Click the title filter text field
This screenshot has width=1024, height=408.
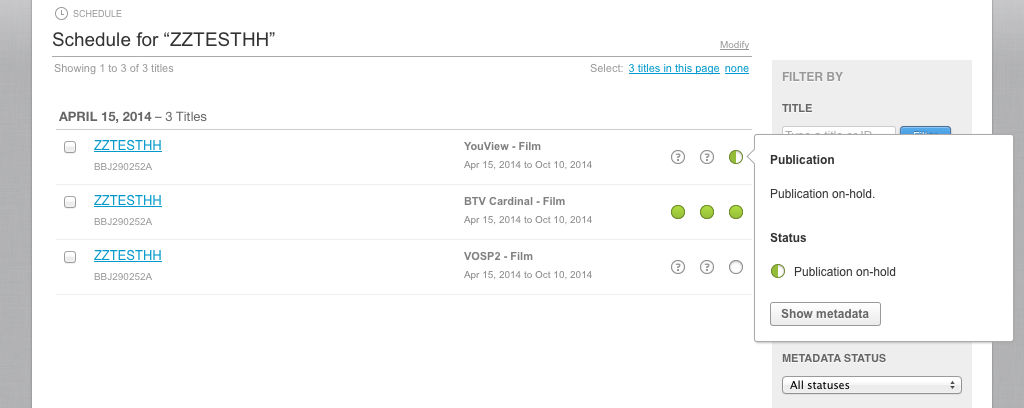pos(838,134)
